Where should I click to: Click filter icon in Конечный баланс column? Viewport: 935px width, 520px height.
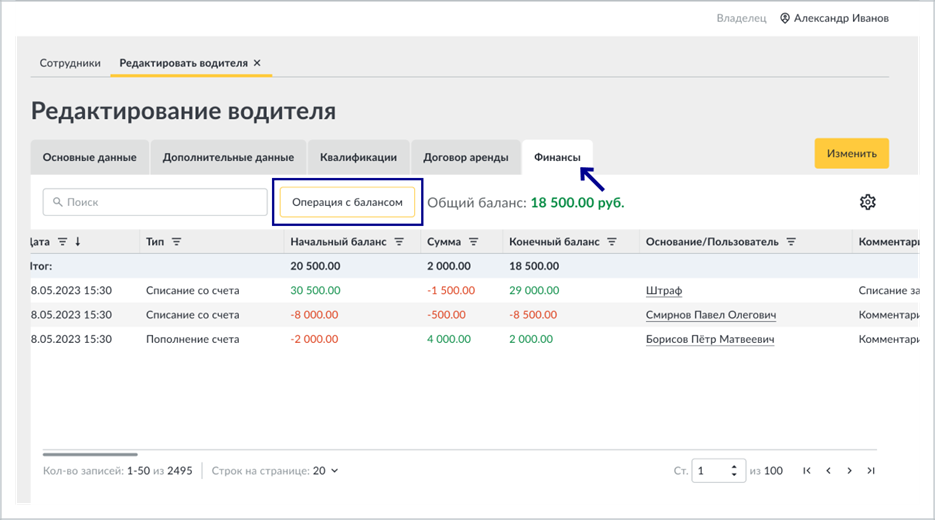(x=612, y=242)
